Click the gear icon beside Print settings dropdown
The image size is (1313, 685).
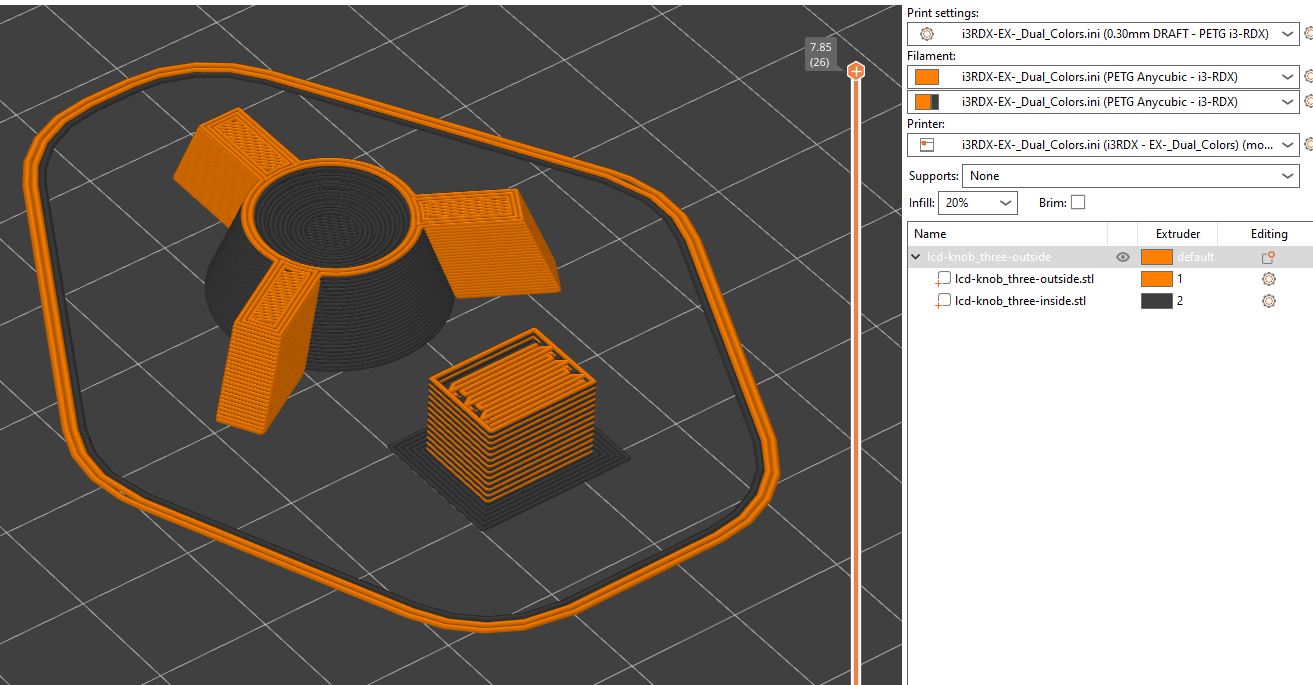1309,33
